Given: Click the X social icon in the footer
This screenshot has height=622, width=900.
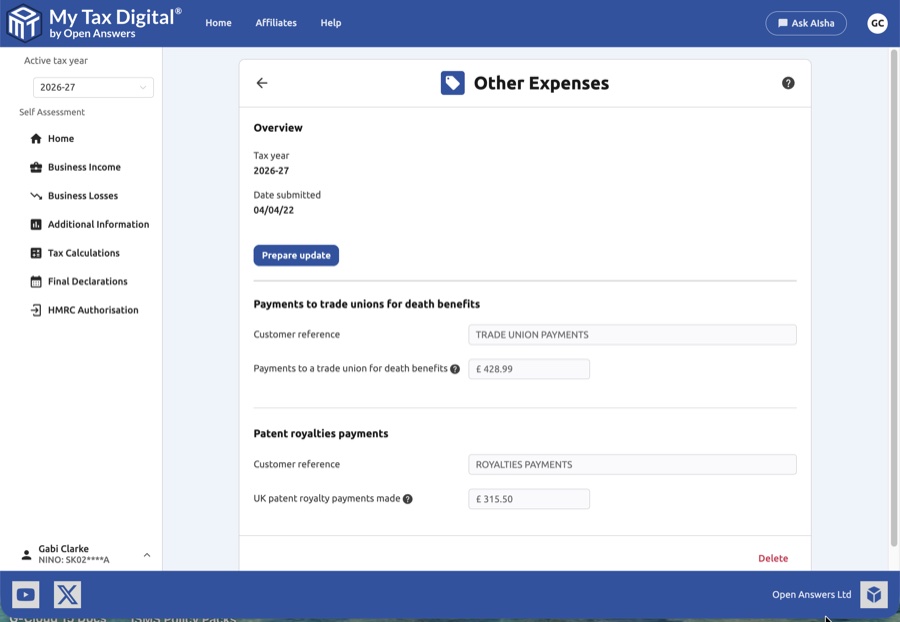Looking at the screenshot, I should click(x=66, y=594).
